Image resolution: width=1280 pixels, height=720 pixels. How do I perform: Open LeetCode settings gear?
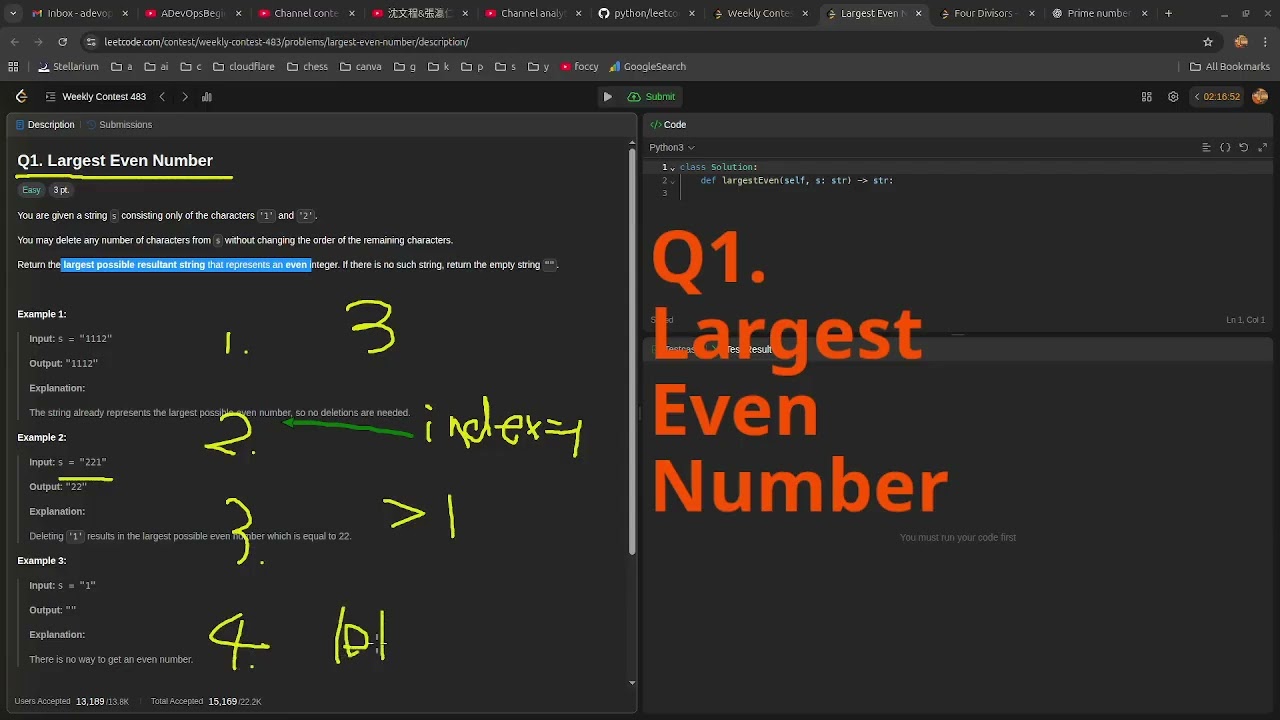[x=1173, y=97]
